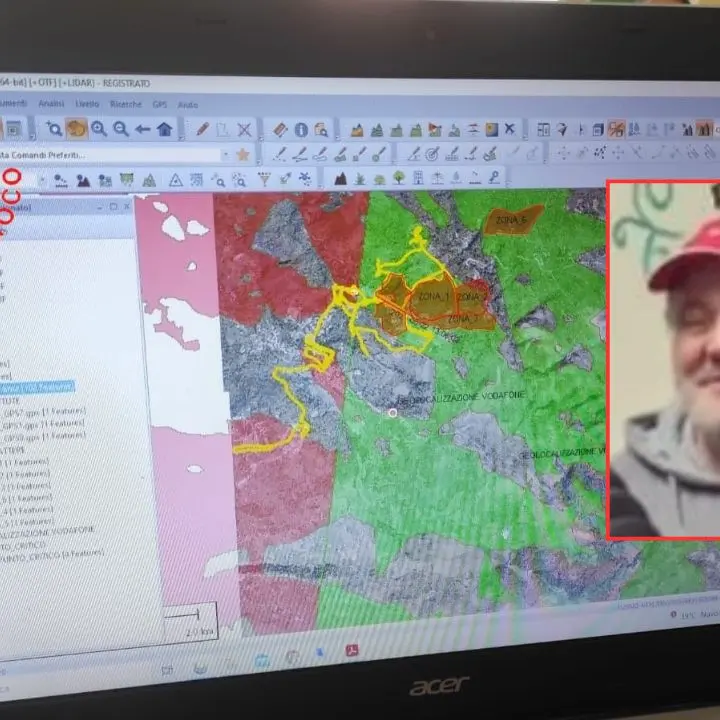Float the layer control panel
Viewport: 720px width, 720px height.
[113, 207]
